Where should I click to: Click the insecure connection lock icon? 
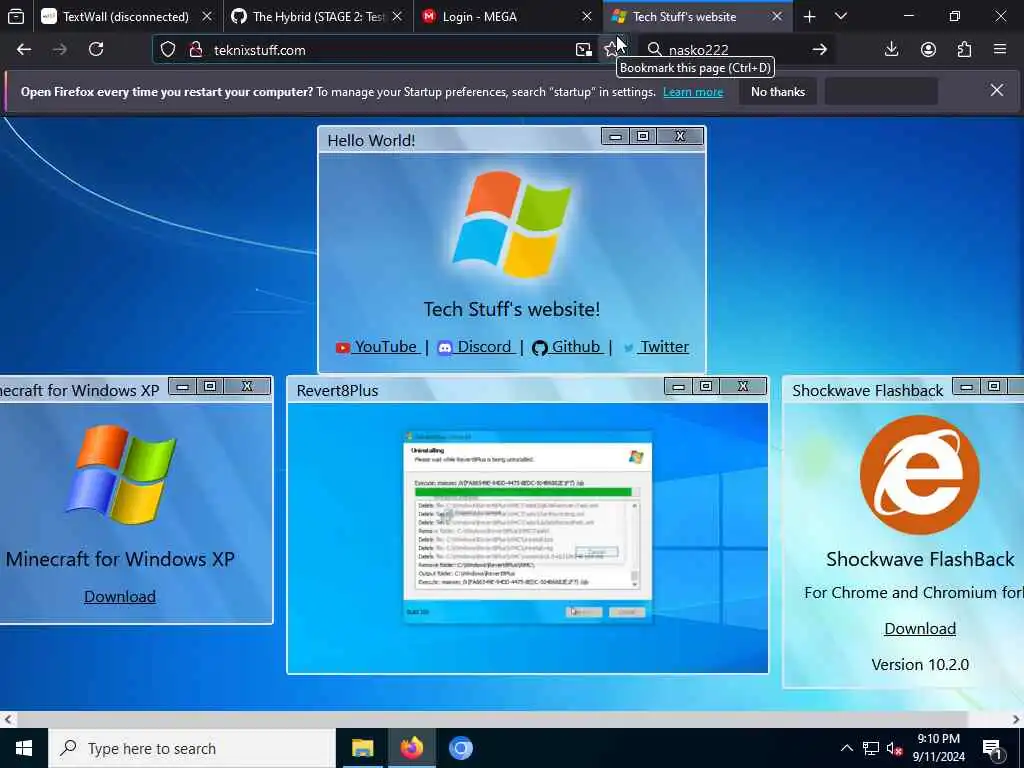(195, 50)
